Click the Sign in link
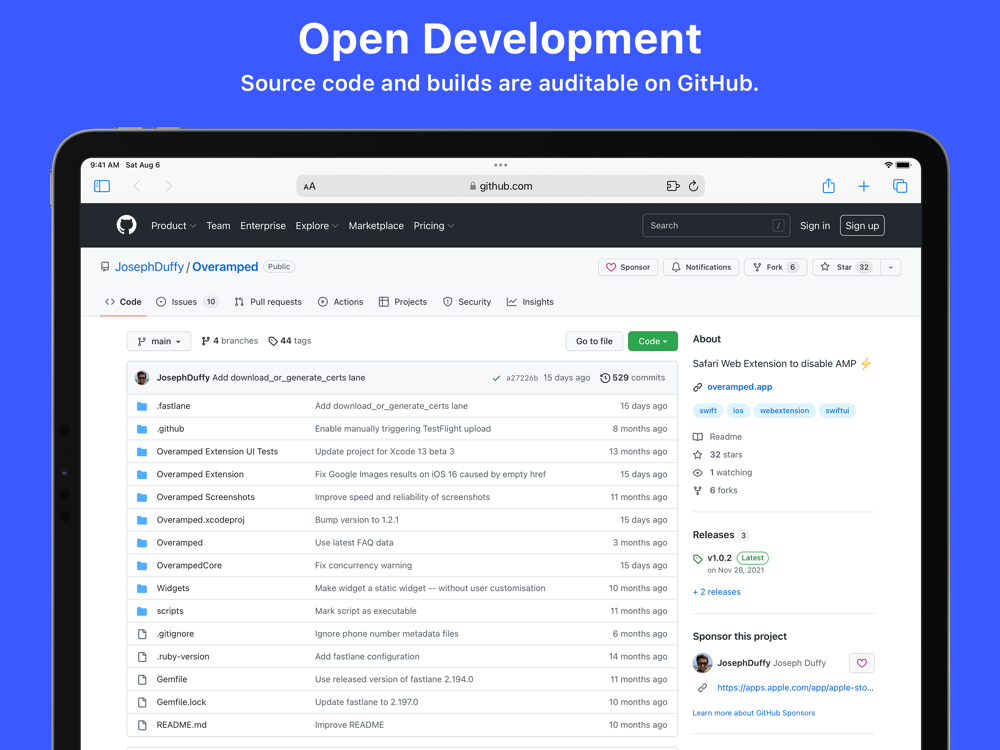This screenshot has height=750, width=1000. click(x=814, y=226)
